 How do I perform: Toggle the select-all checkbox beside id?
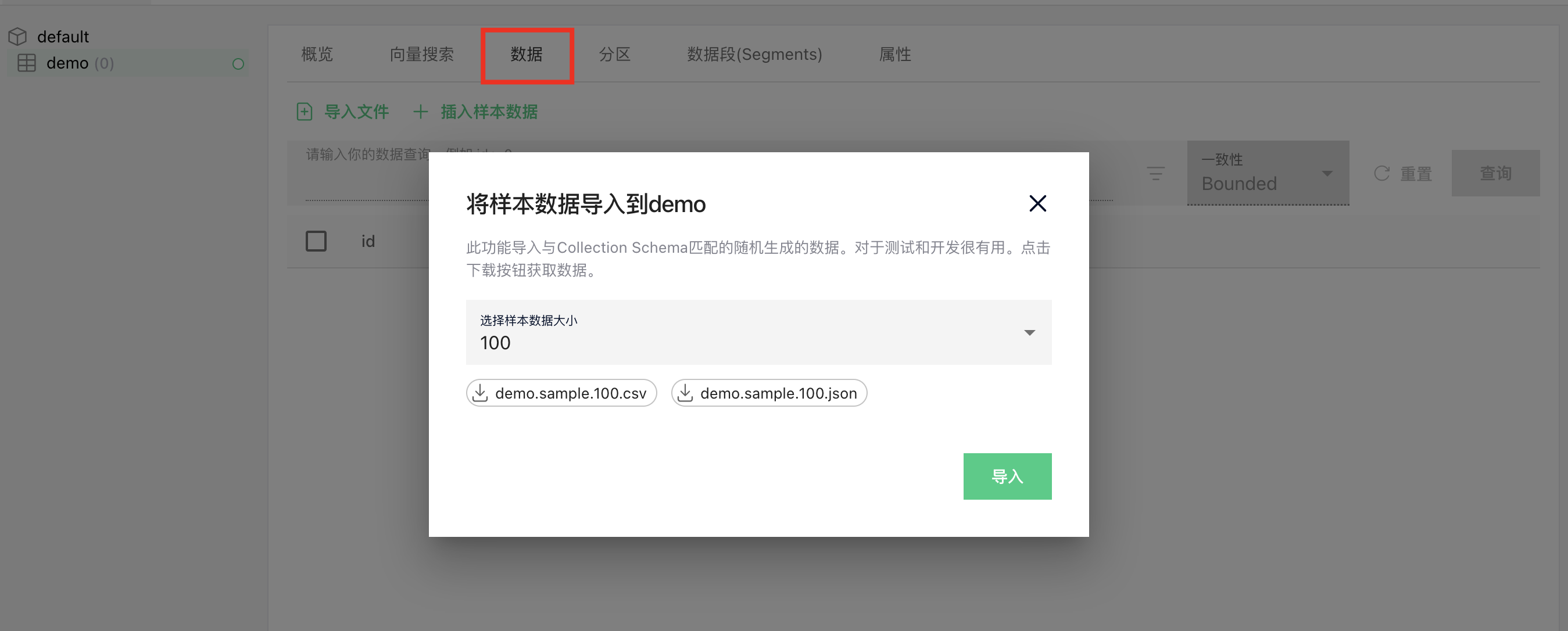(316, 241)
